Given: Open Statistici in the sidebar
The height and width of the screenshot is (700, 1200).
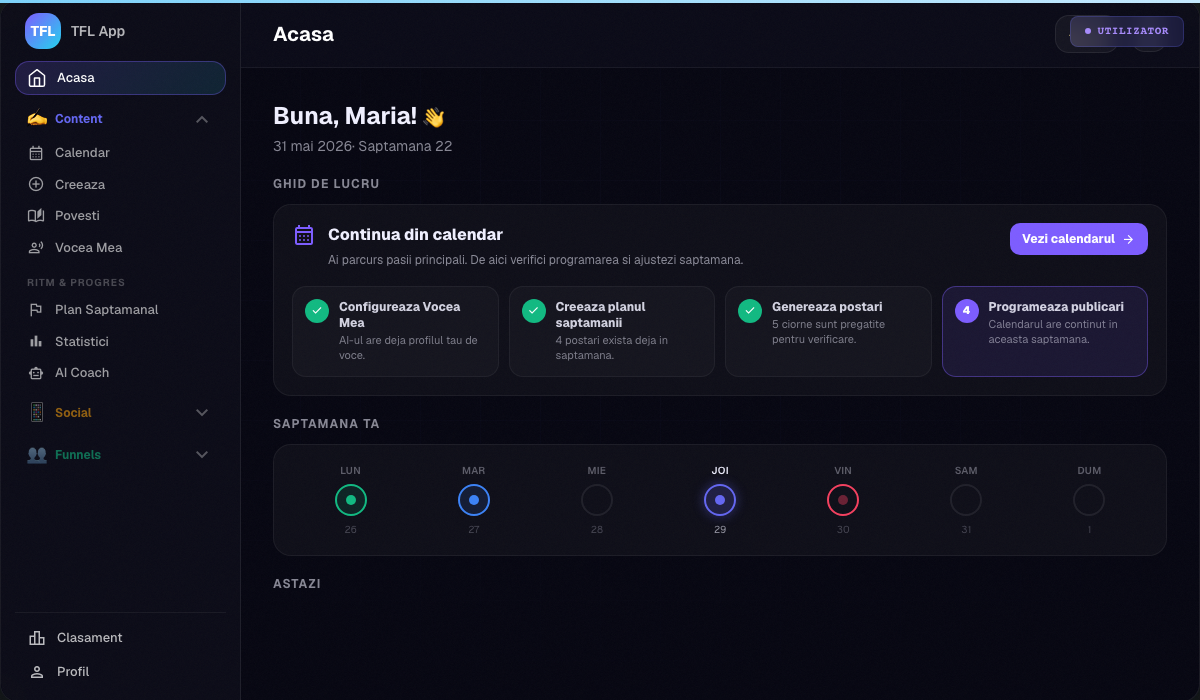Looking at the screenshot, I should (120, 341).
